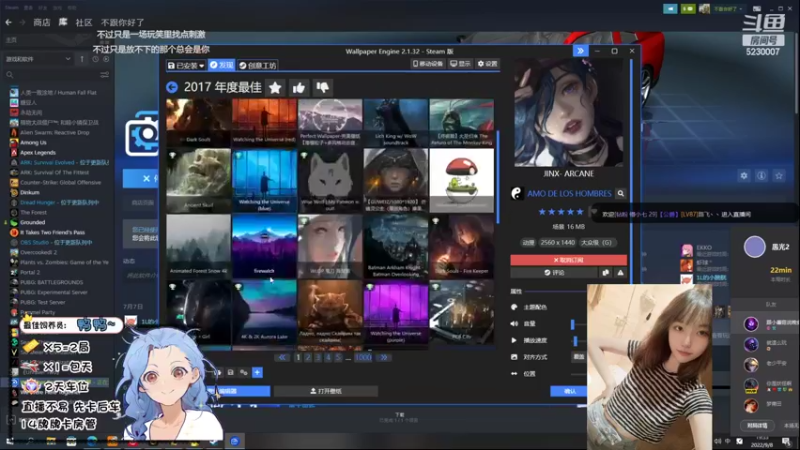Click Steam game page gear settings icon
800x450 pixels.
click(x=744, y=176)
